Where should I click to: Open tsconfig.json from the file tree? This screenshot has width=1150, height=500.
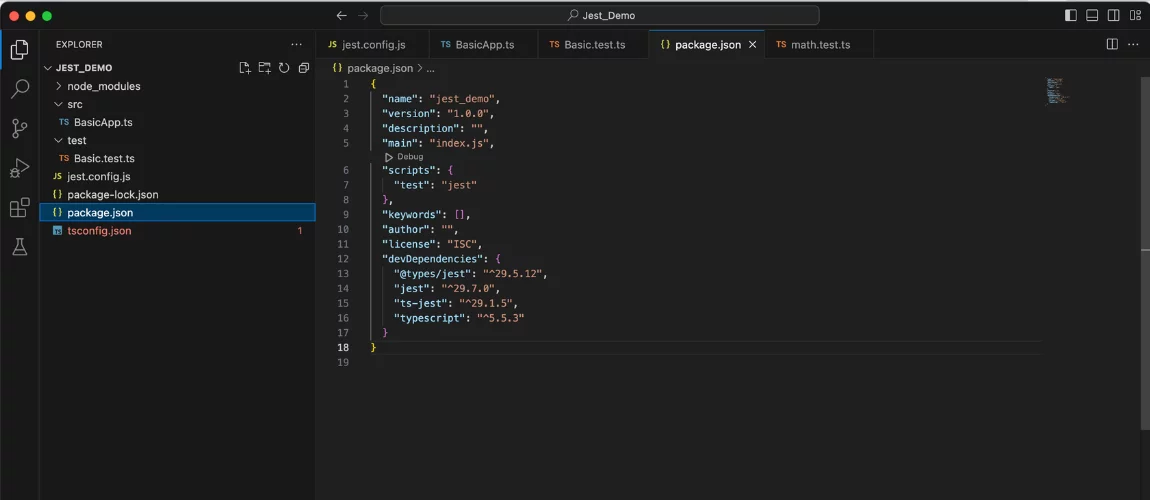tap(99, 231)
